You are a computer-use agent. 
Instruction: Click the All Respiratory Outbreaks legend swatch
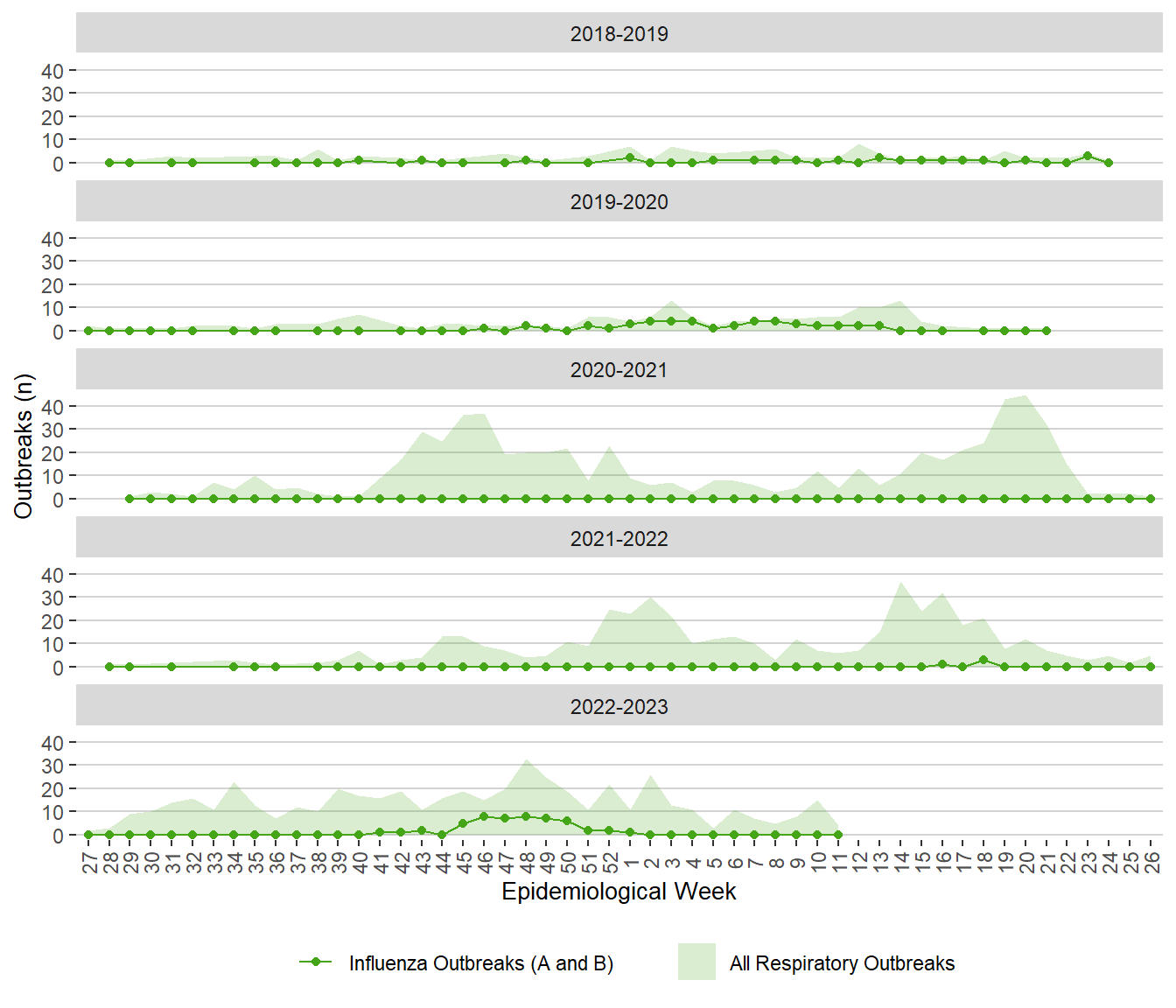point(696,962)
